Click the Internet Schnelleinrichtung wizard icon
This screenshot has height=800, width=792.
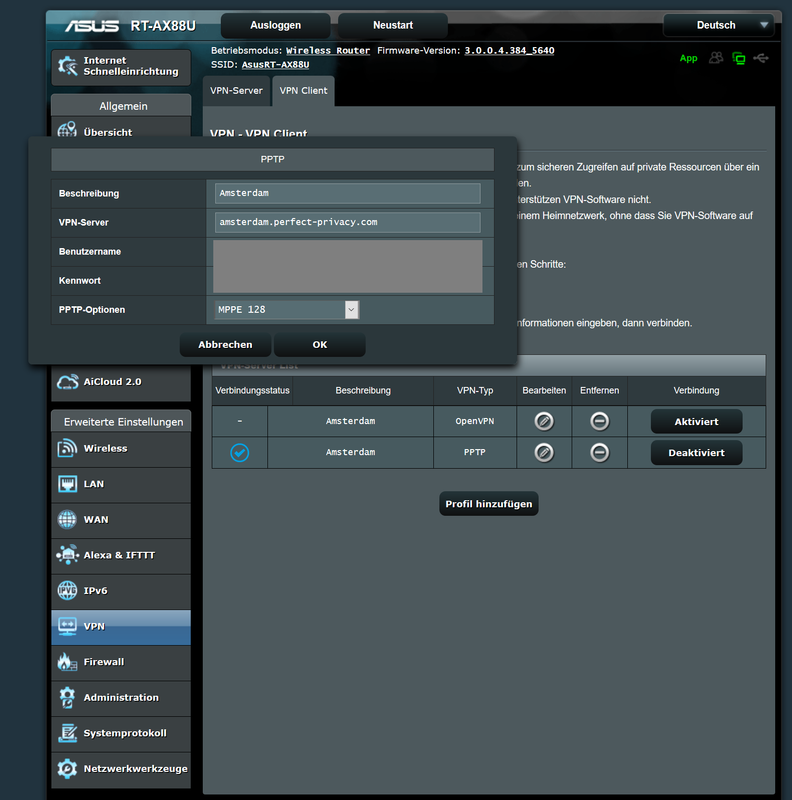point(67,66)
